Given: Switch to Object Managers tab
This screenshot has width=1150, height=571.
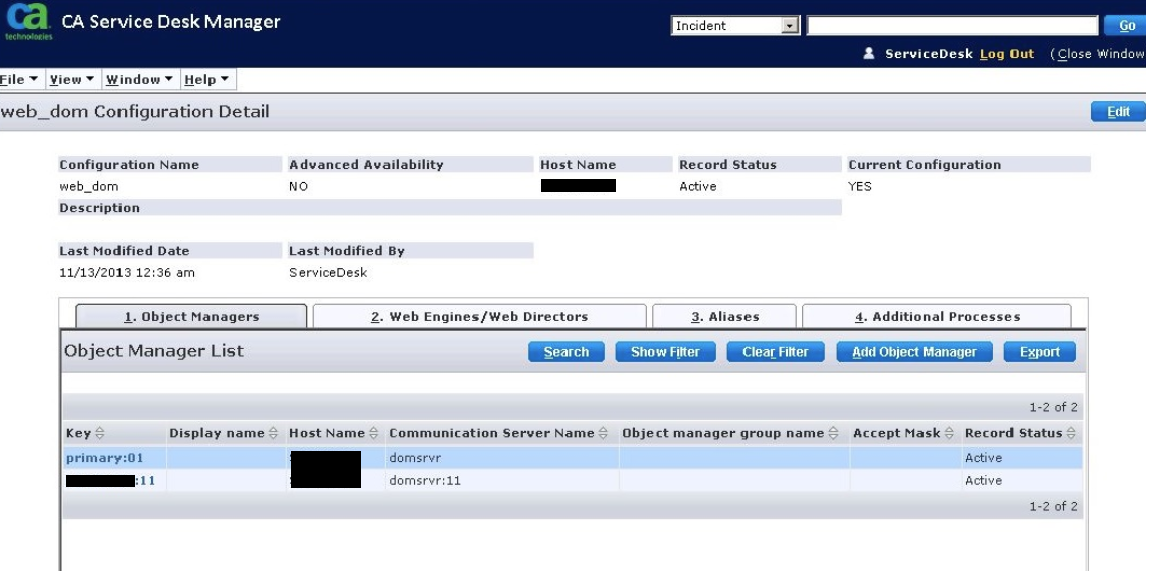Looking at the screenshot, I should point(191,317).
